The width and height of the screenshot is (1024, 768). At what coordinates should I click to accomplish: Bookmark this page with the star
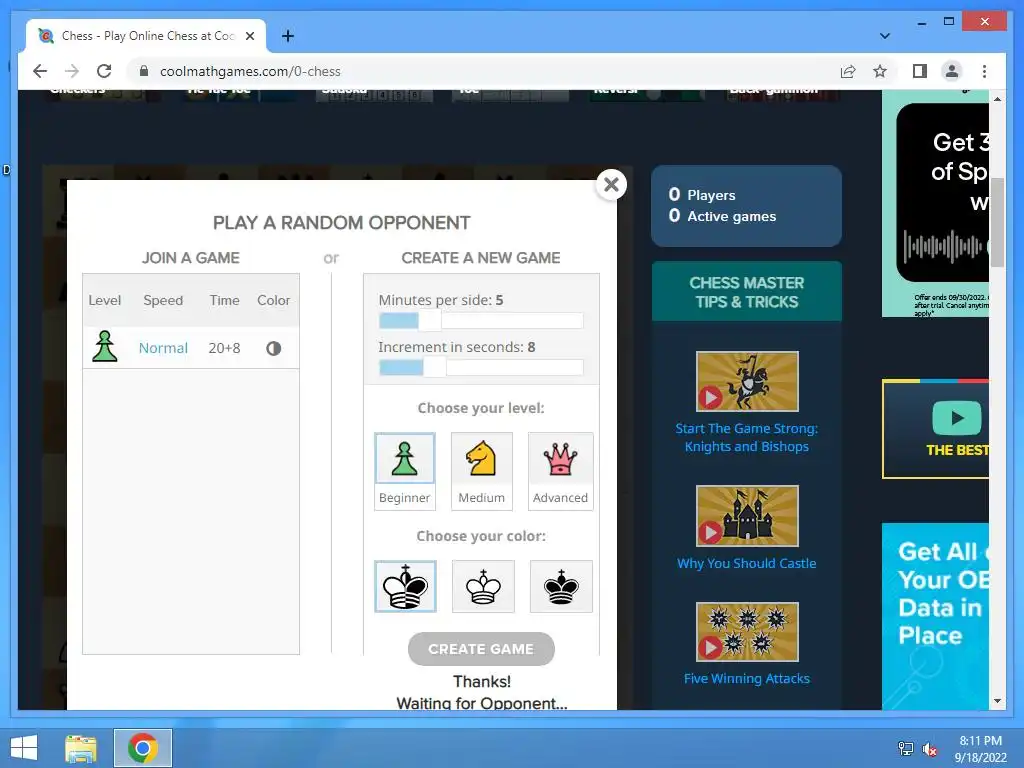pos(880,71)
